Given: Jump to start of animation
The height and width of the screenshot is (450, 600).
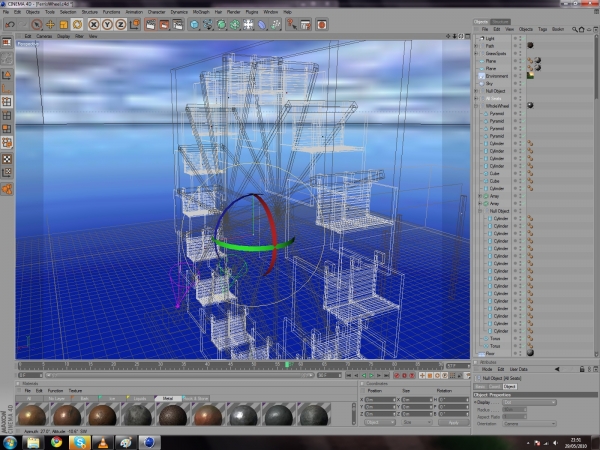Looking at the screenshot, I should (x=348, y=375).
